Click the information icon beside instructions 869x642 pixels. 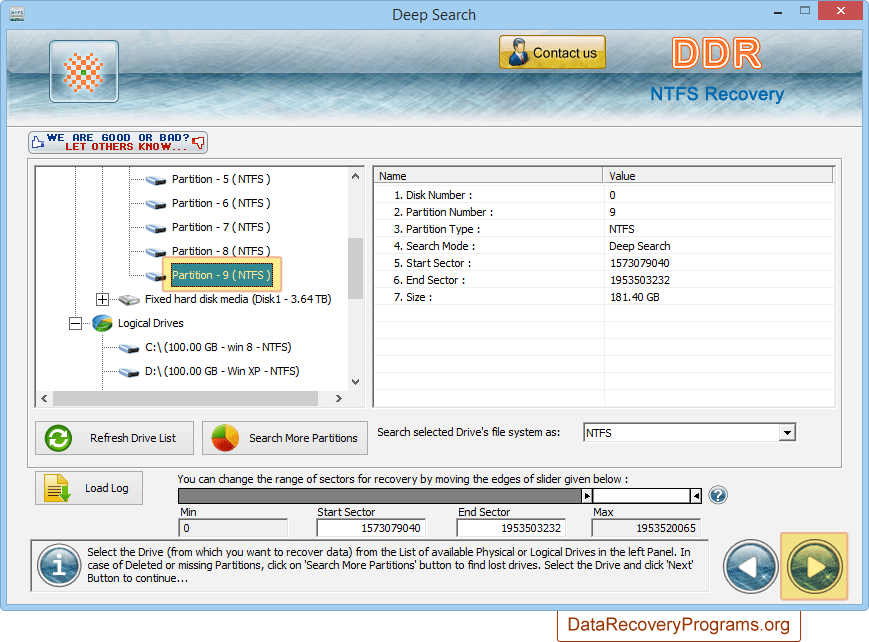[x=59, y=565]
